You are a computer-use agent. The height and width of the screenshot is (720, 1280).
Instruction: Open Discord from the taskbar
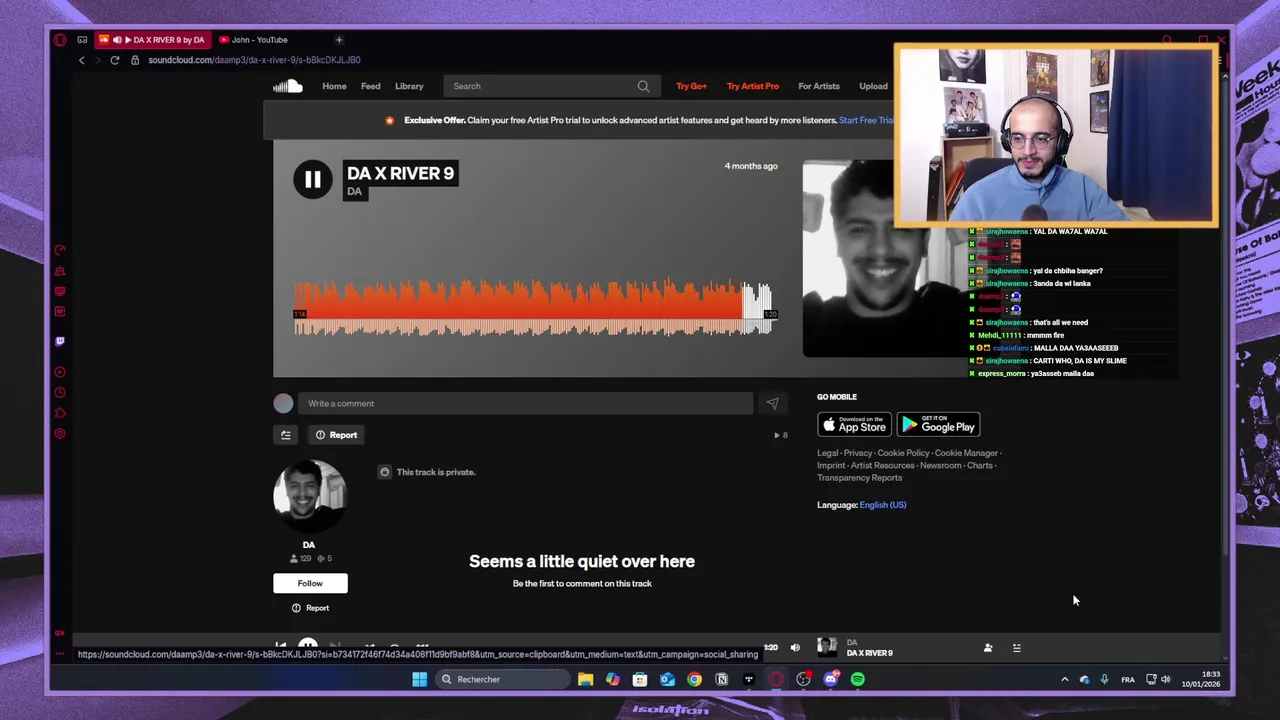pyautogui.click(x=831, y=679)
